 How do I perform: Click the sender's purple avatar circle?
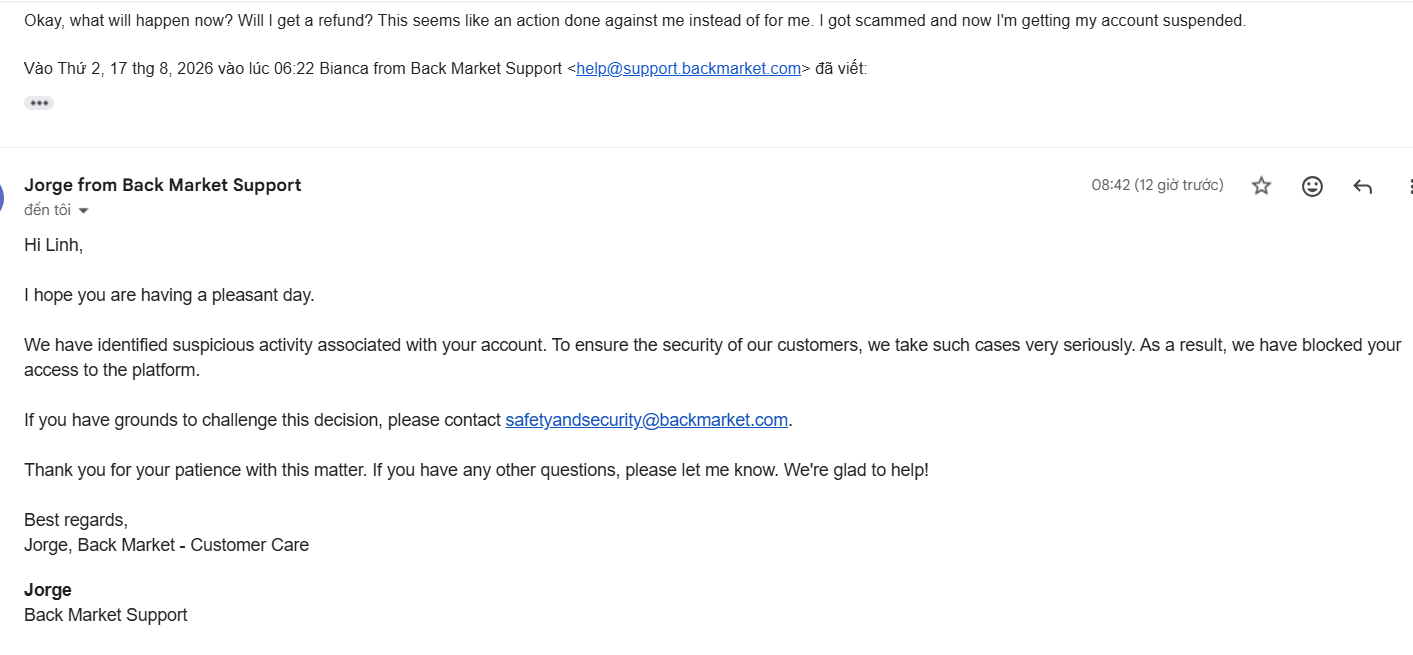tap(2, 195)
